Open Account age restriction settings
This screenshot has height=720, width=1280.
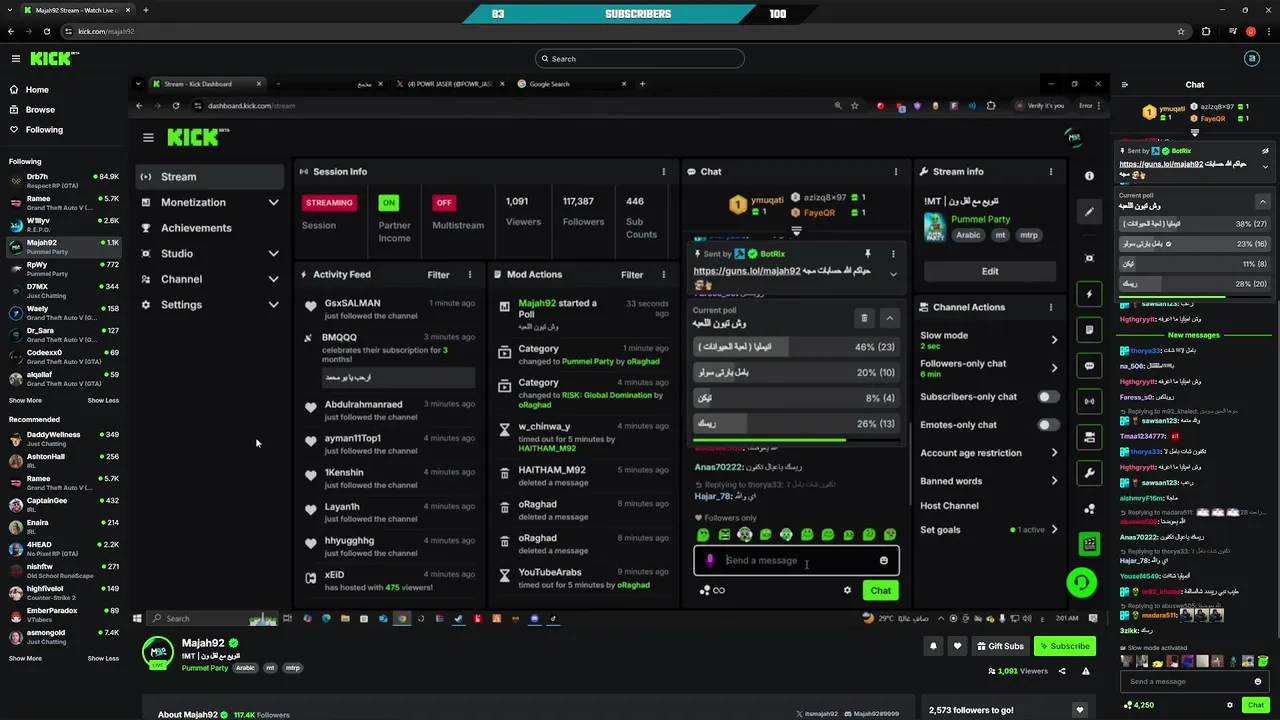point(987,453)
